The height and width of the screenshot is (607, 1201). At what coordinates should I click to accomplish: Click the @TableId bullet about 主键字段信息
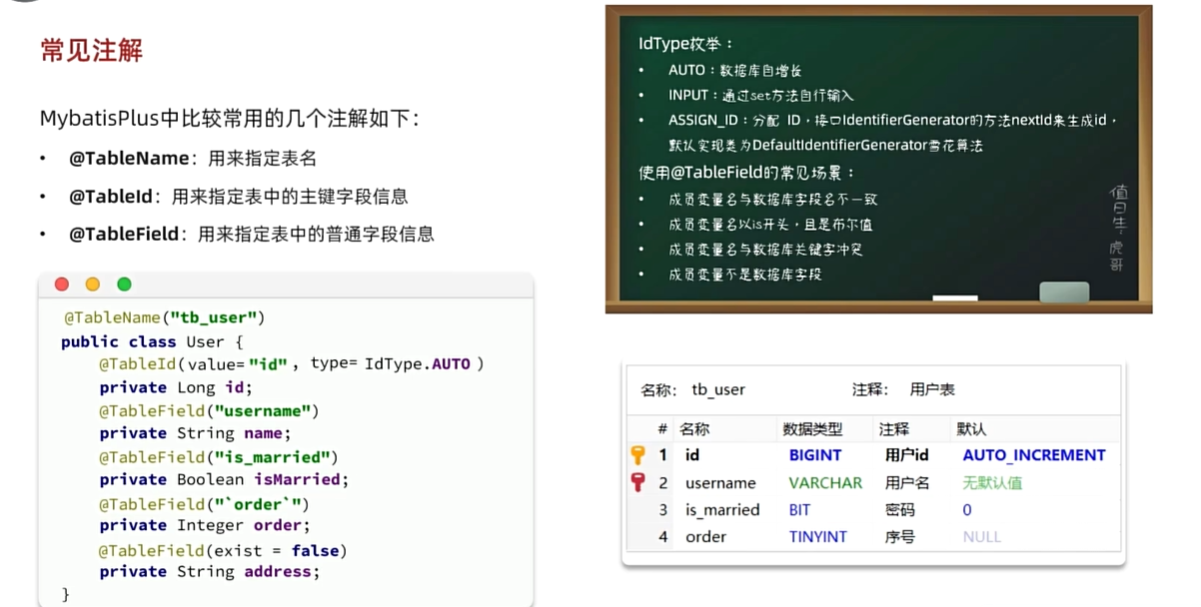tap(238, 196)
